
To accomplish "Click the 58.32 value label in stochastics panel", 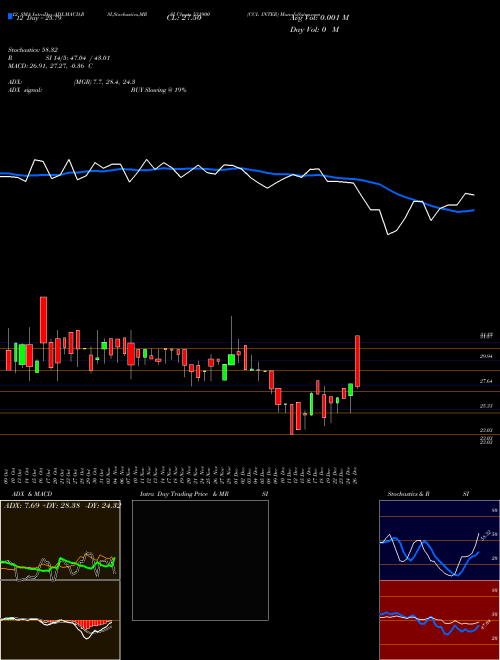I will pyautogui.click(x=484, y=535).
